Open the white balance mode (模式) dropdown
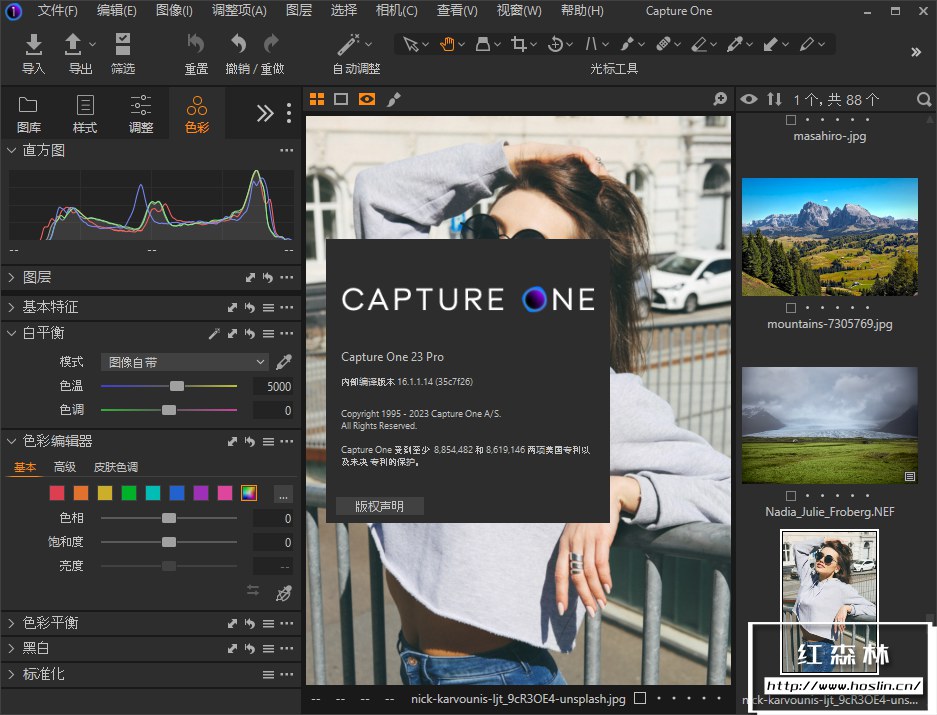 [185, 362]
